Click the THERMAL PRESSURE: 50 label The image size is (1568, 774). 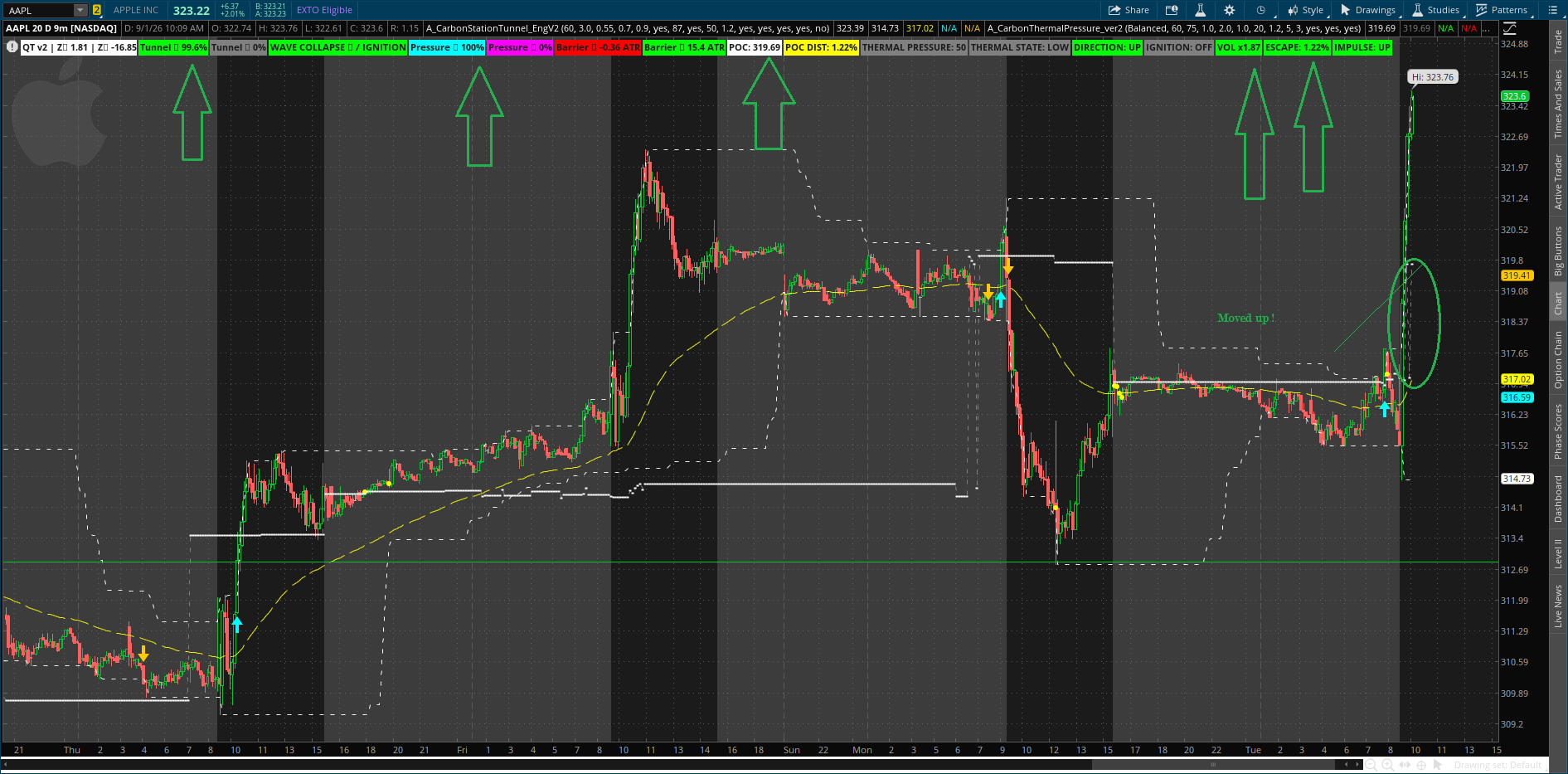(x=914, y=47)
